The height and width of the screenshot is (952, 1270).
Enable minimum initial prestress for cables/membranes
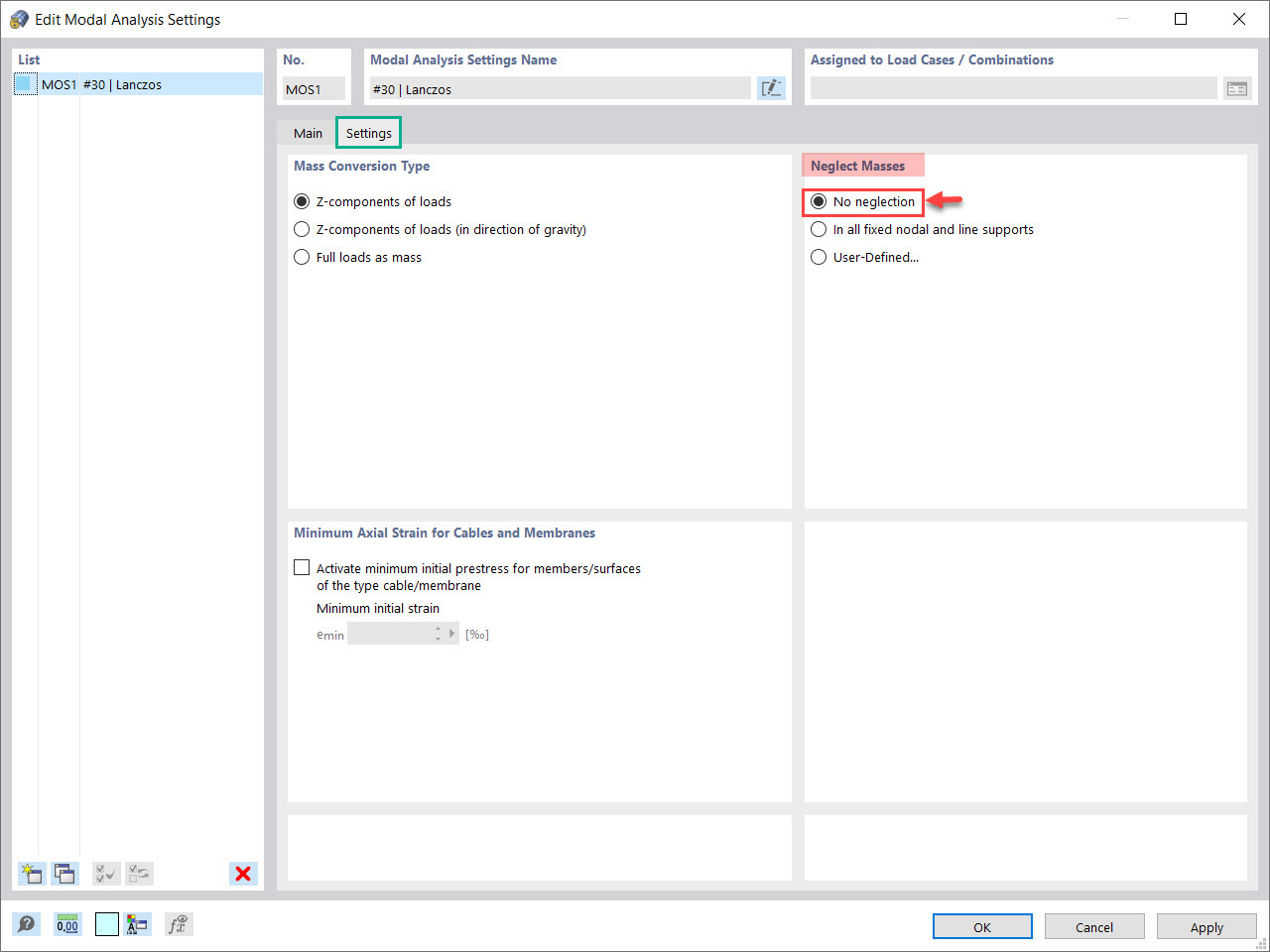(x=302, y=566)
